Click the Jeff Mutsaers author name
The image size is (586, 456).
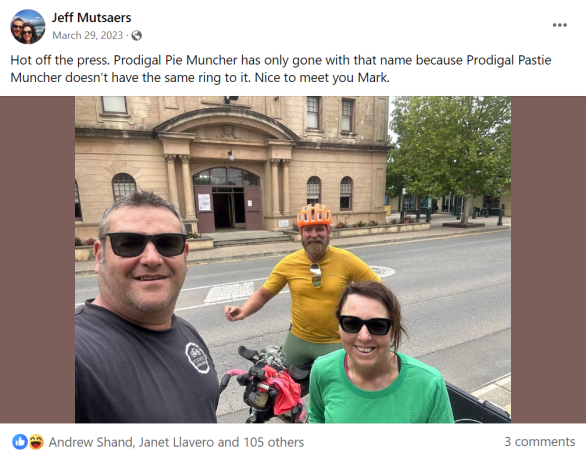tap(91, 18)
